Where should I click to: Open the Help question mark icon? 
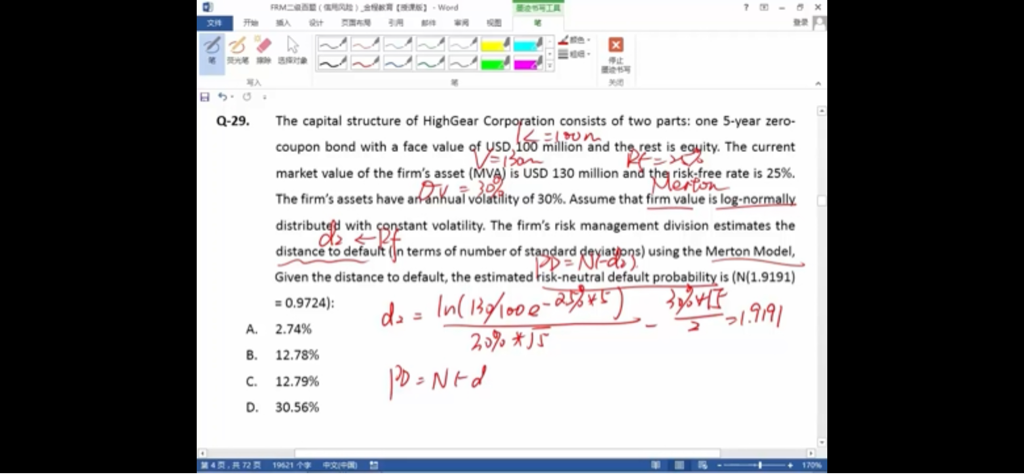pyautogui.click(x=745, y=7)
